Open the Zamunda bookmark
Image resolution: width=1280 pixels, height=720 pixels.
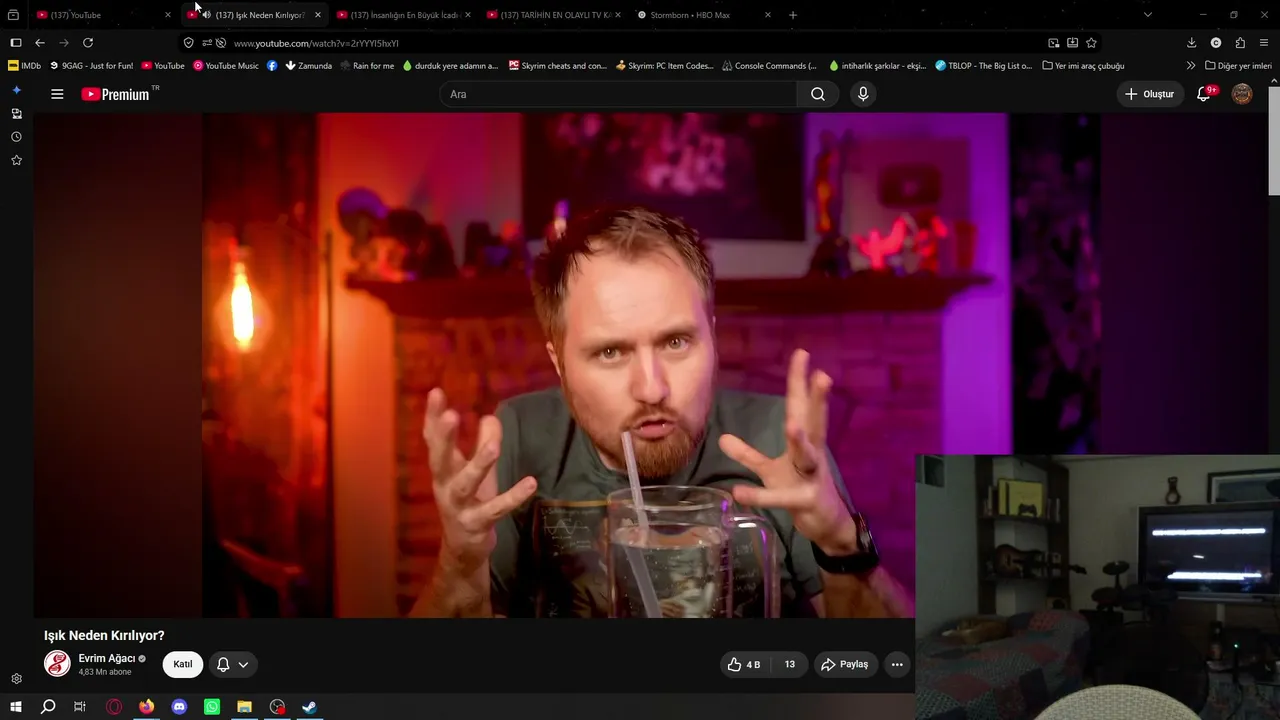[x=308, y=66]
